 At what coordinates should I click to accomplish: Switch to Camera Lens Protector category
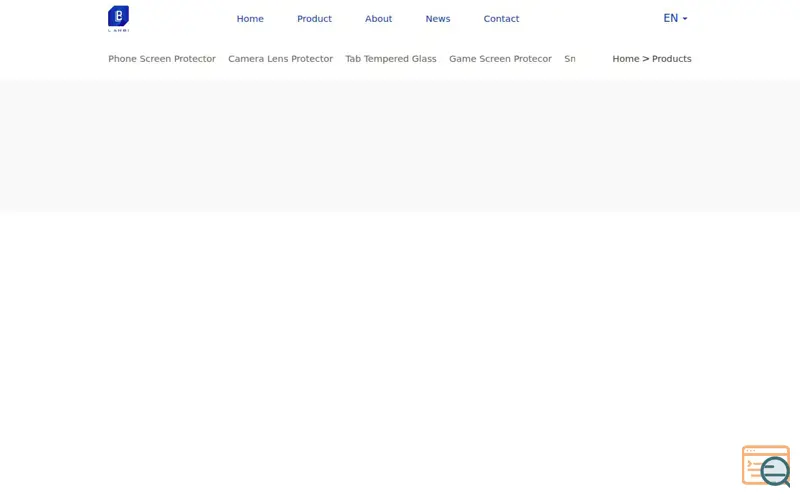click(x=280, y=59)
